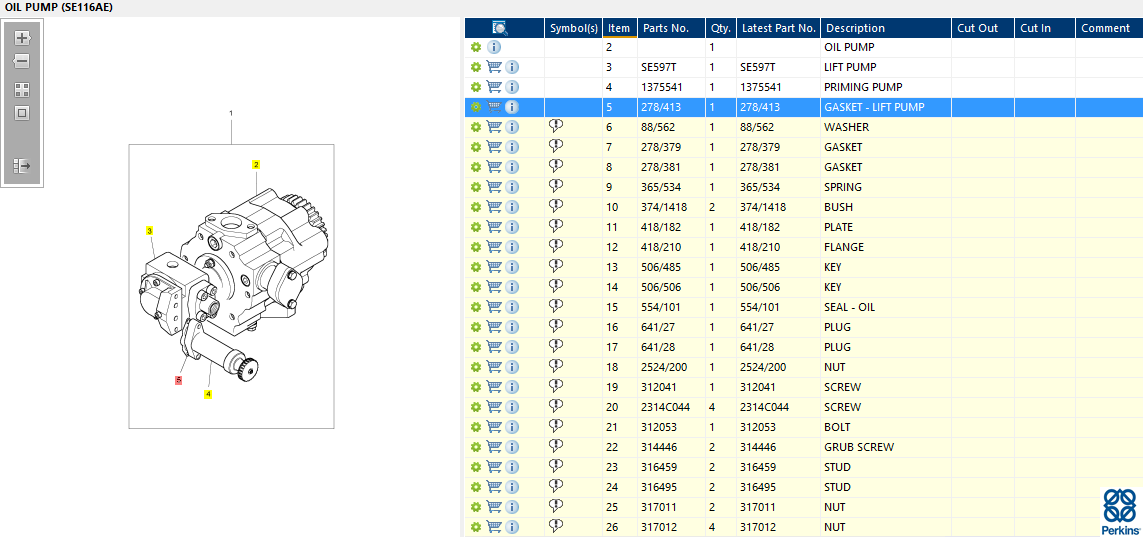Click the Description column header
Screen dimensions: 1143x537
click(x=855, y=28)
